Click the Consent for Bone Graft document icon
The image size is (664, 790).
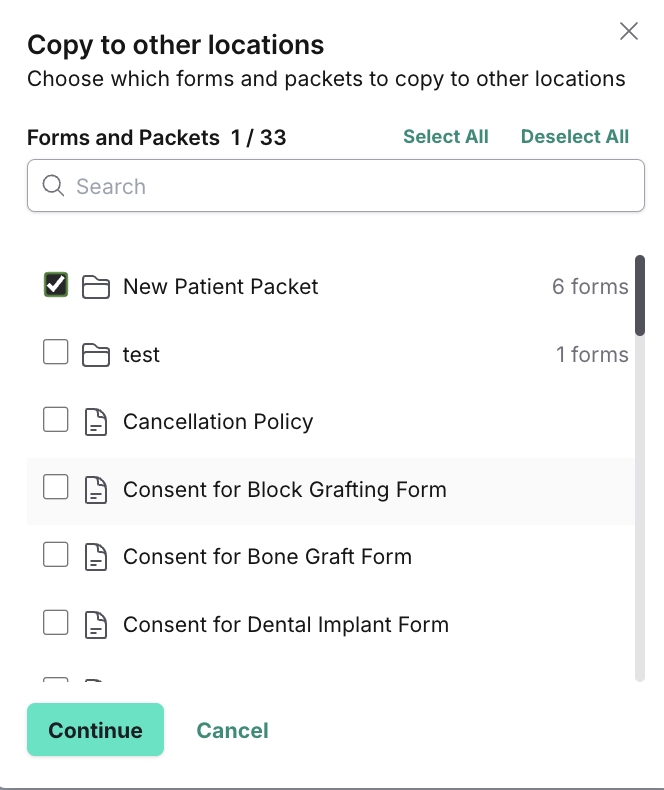click(96, 557)
